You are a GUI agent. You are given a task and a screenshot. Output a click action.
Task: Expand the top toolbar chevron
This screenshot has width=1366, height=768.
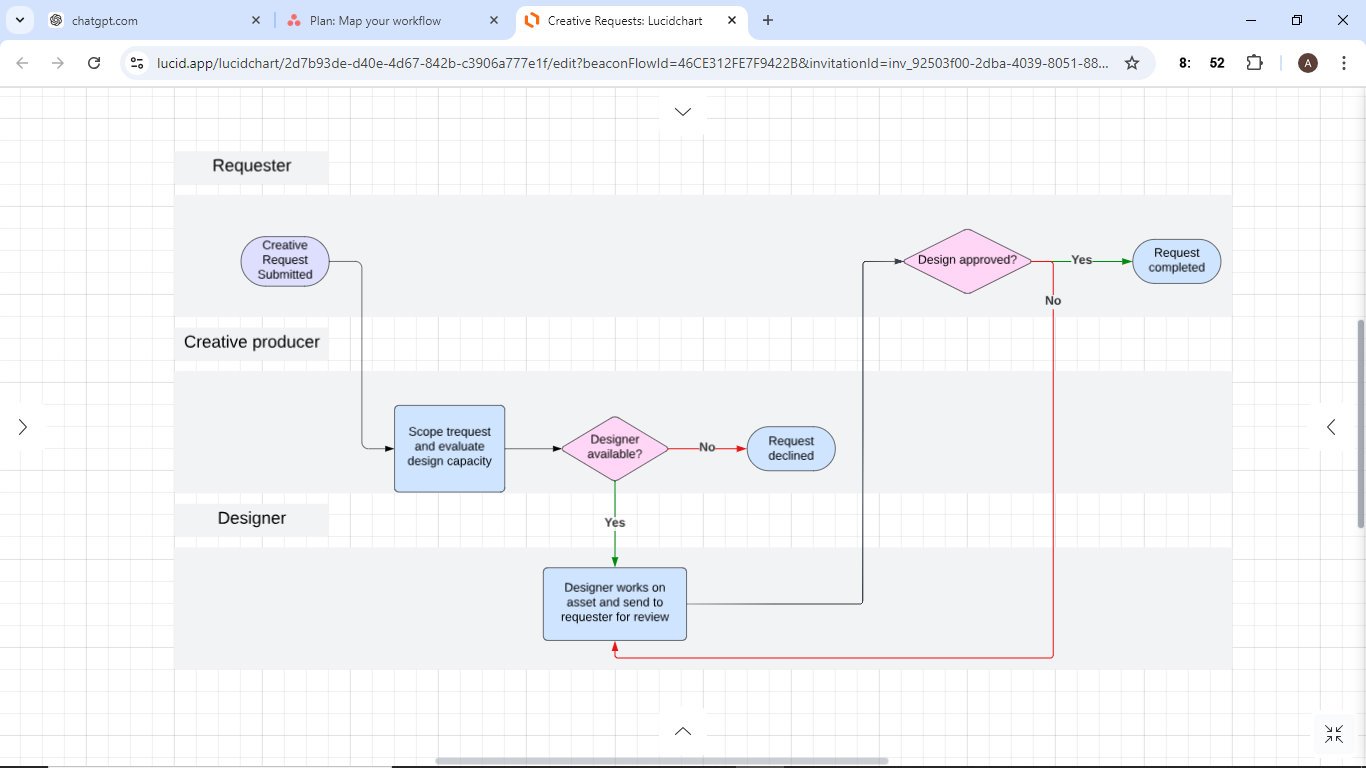coord(683,112)
